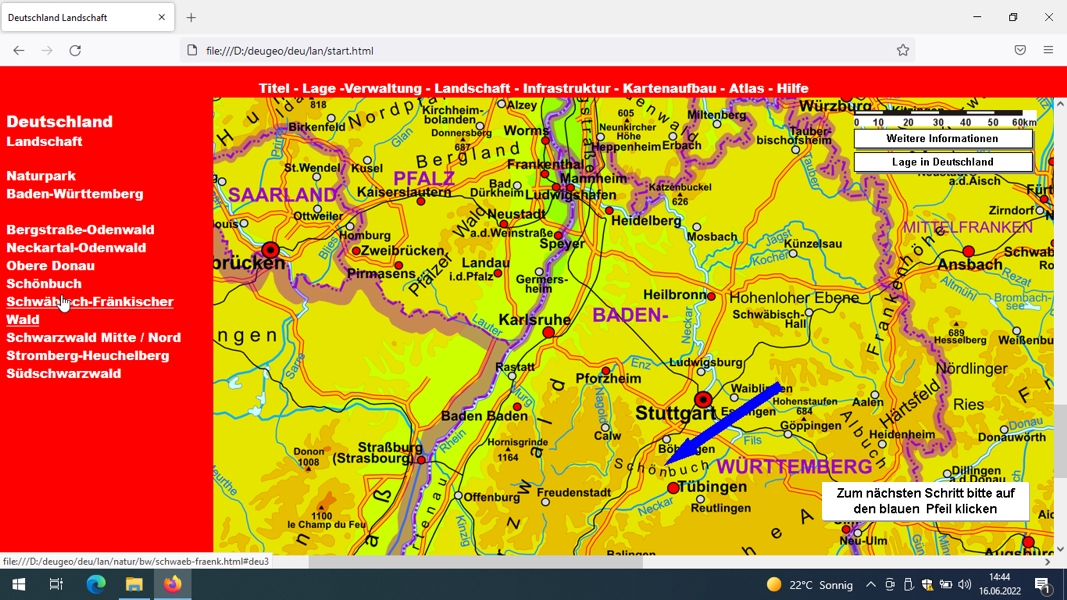
Task: Click the Lage in Deutschland button
Action: 942,162
